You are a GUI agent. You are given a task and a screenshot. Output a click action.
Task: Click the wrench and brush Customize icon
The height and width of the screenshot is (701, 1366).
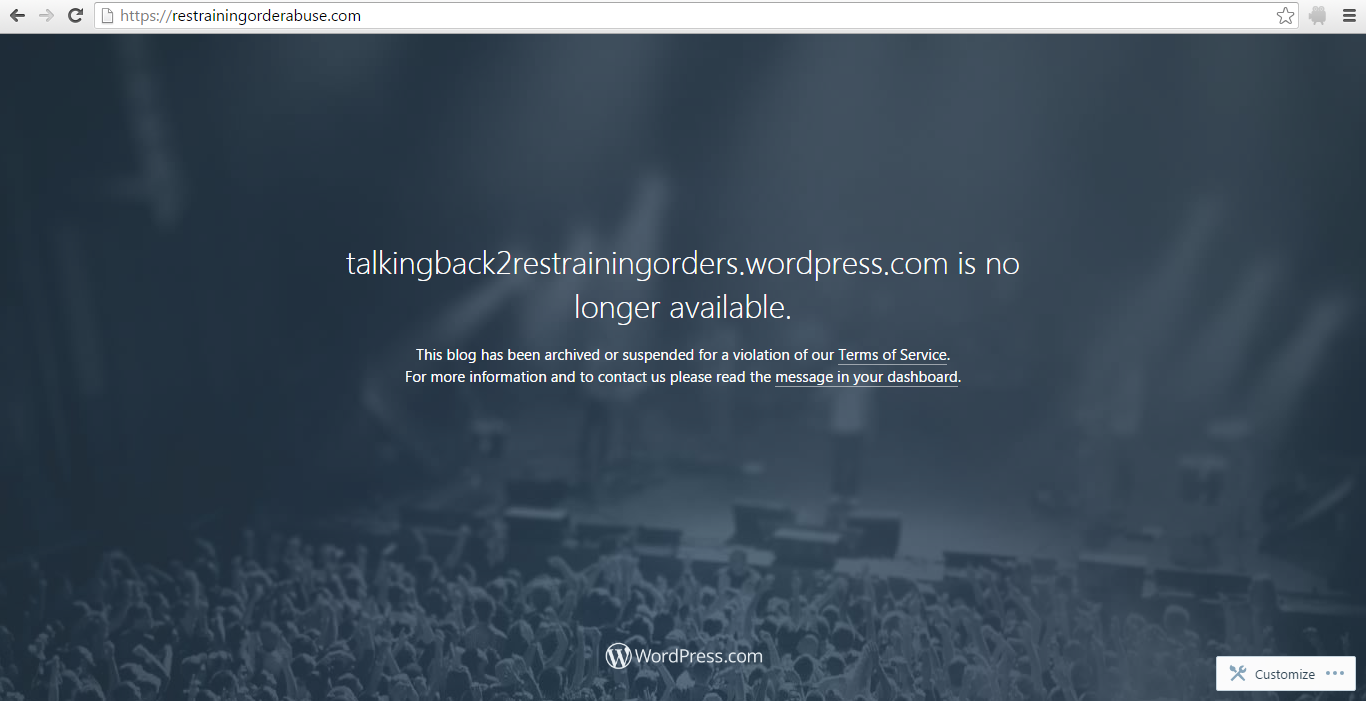coord(1238,673)
